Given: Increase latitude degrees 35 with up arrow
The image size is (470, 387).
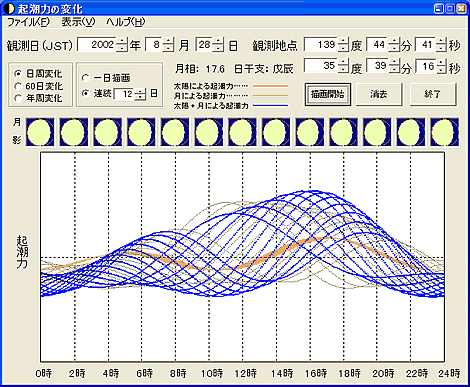Looking at the screenshot, I should [343, 62].
